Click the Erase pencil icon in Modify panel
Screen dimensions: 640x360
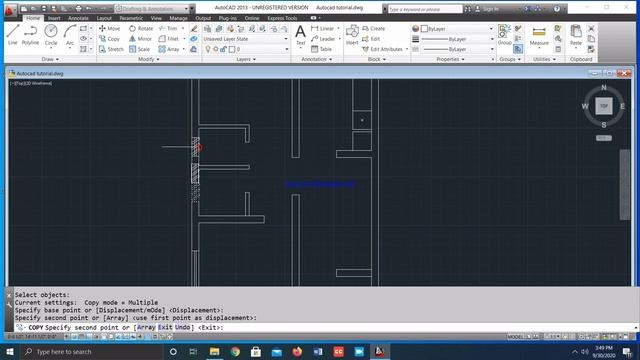[x=194, y=29]
